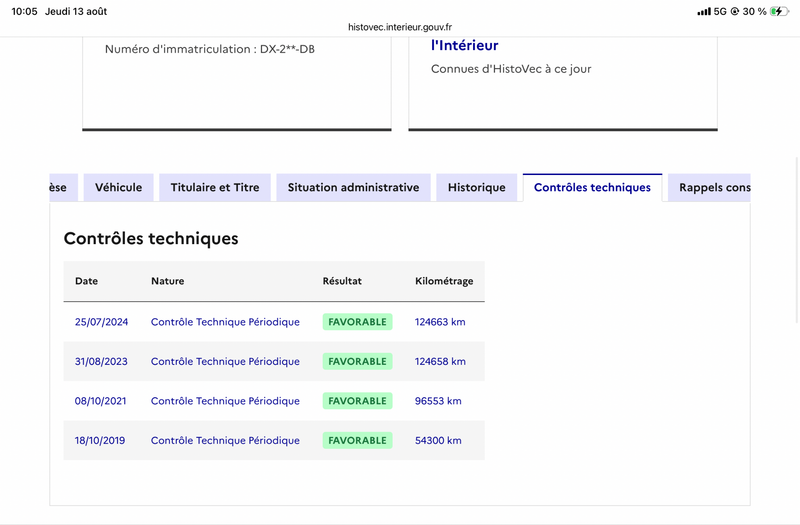Select the date 31/08/2023

click(x=101, y=361)
